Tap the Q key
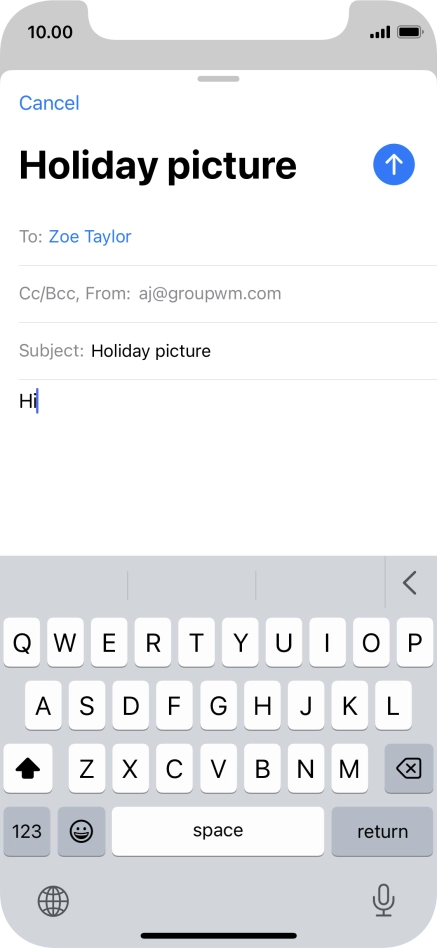Viewport: 437px width, 948px height. (x=22, y=643)
